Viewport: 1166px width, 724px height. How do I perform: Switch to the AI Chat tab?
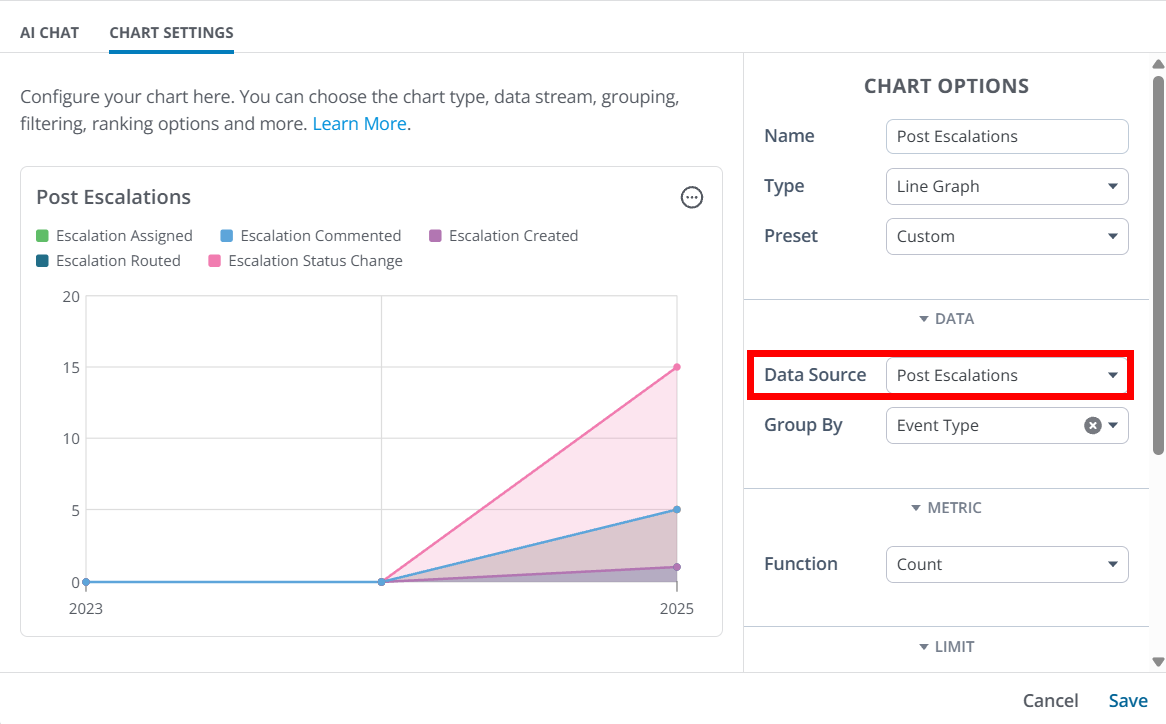coord(49,33)
